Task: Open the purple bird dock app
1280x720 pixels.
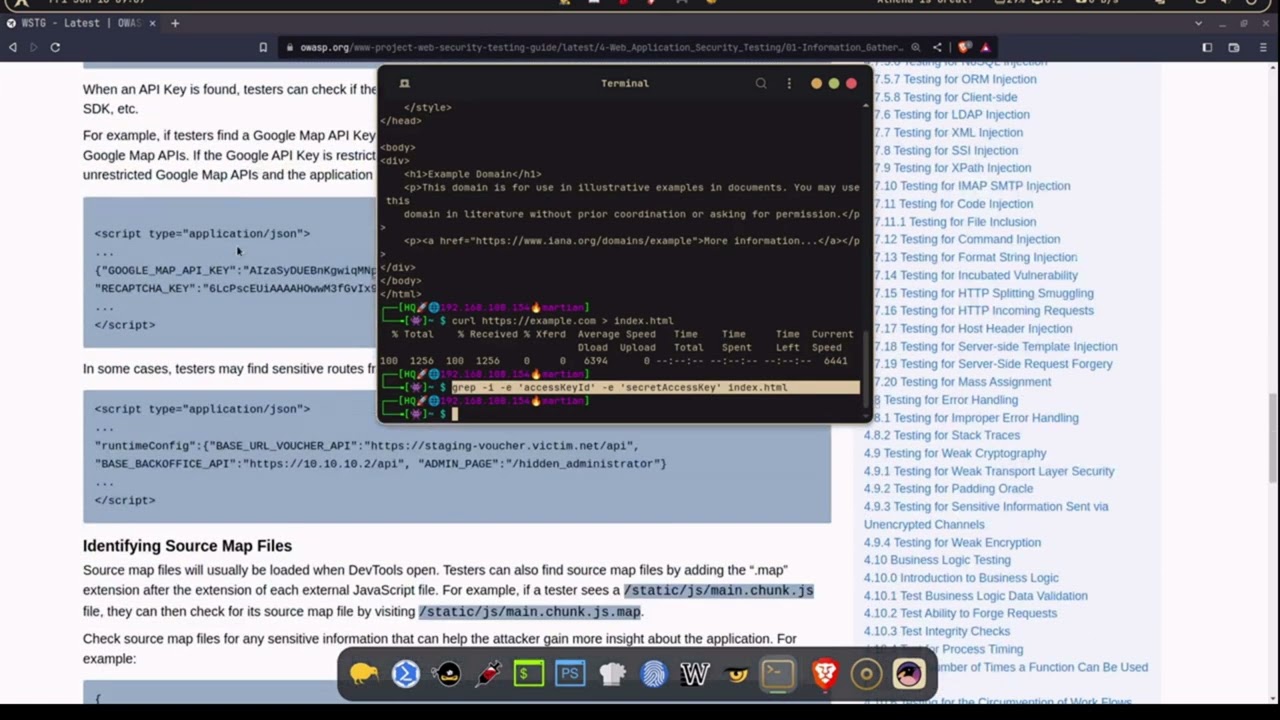Action: coord(909,674)
